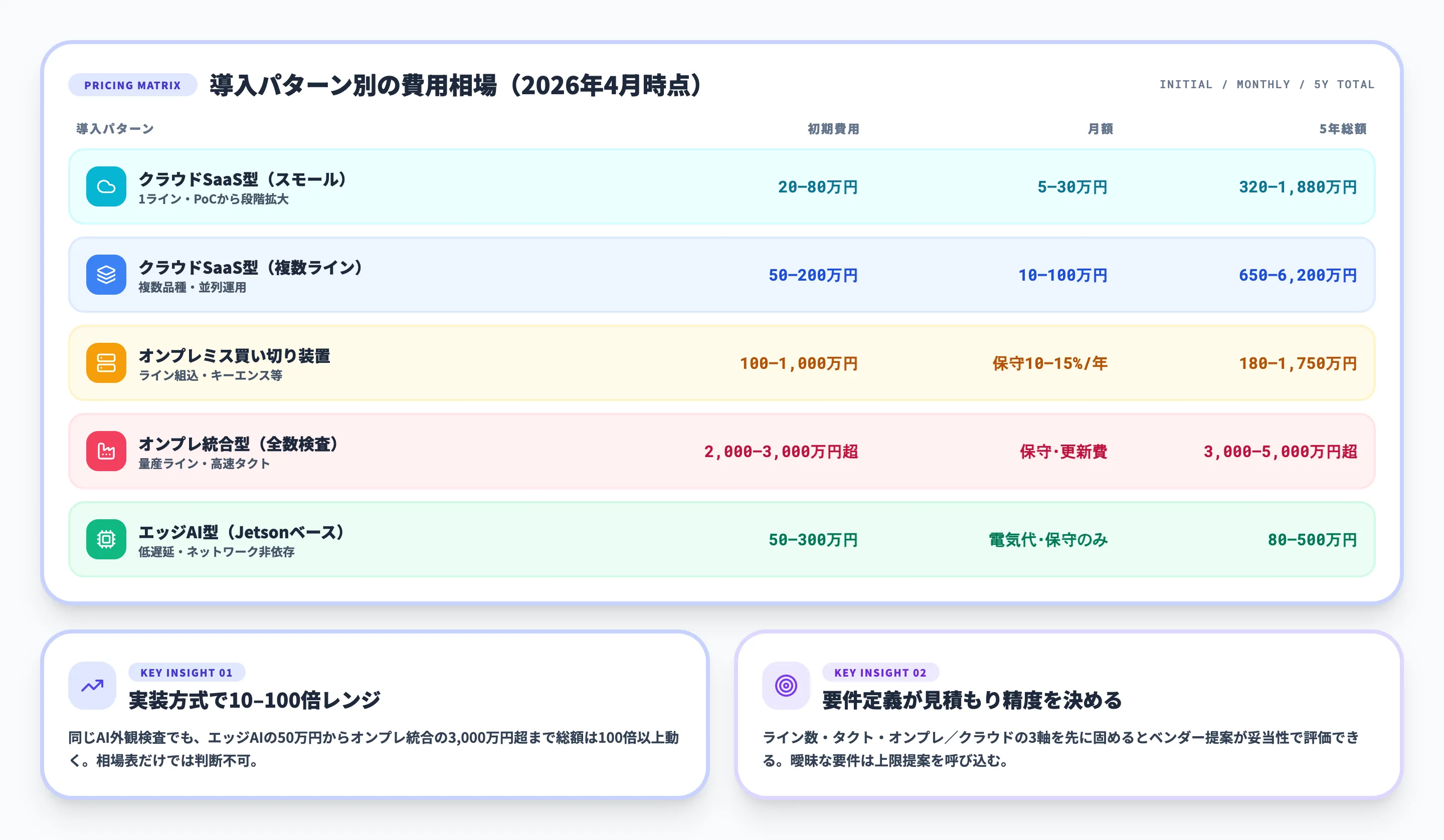
Task: Click the paragraph starting 同じAI外観検査でも
Action: tap(374, 749)
